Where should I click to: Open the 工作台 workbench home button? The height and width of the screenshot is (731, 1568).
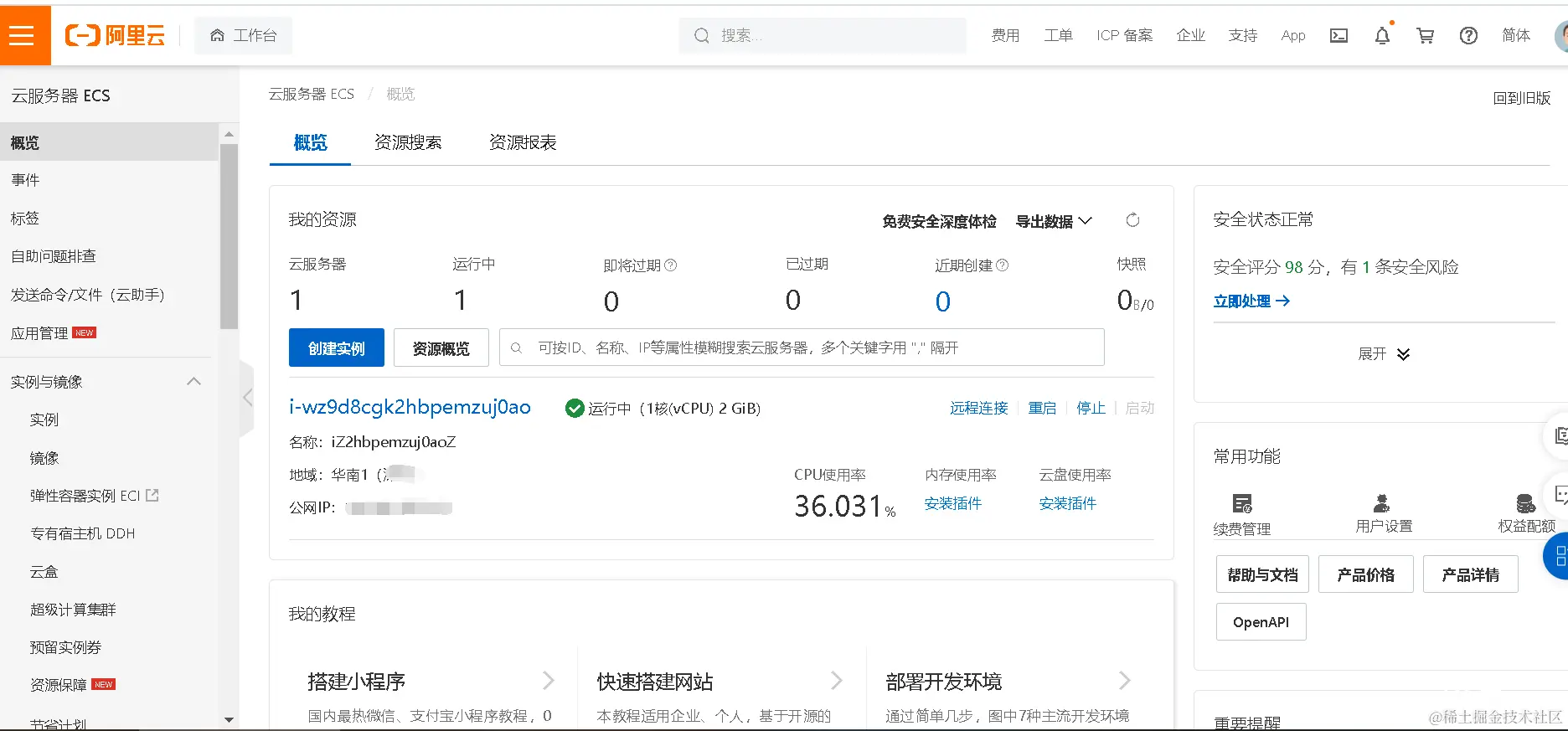click(x=244, y=35)
